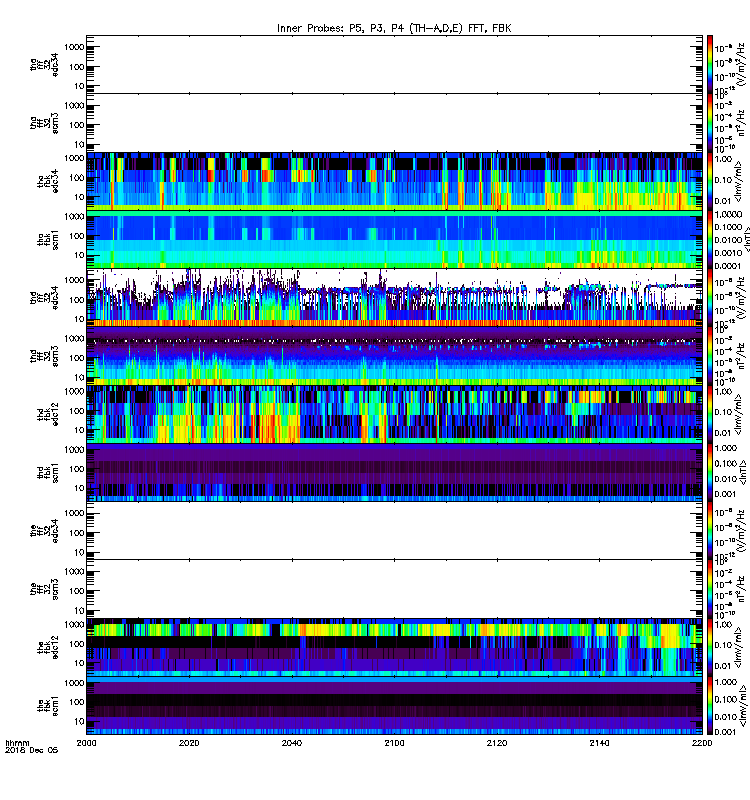Click the 'hhmm' axis unit label
The image size is (750, 800).
pyautogui.click(x=17, y=743)
